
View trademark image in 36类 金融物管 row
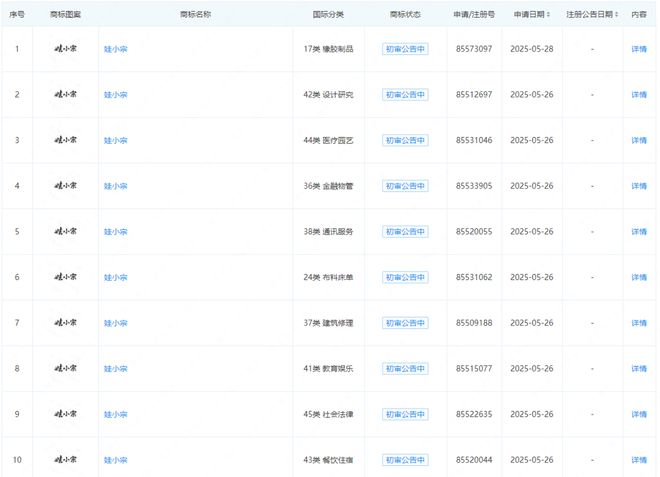click(65, 186)
